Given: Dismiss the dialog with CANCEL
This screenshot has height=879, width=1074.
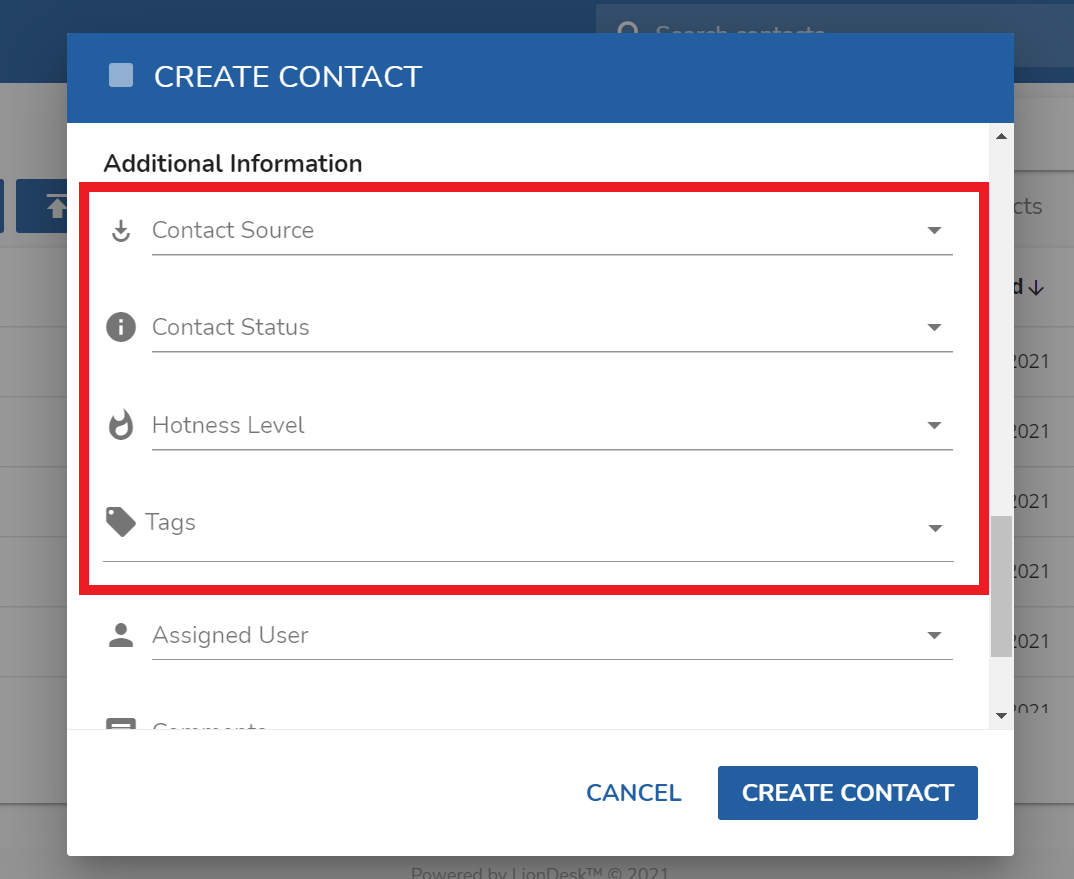Looking at the screenshot, I should [x=633, y=792].
